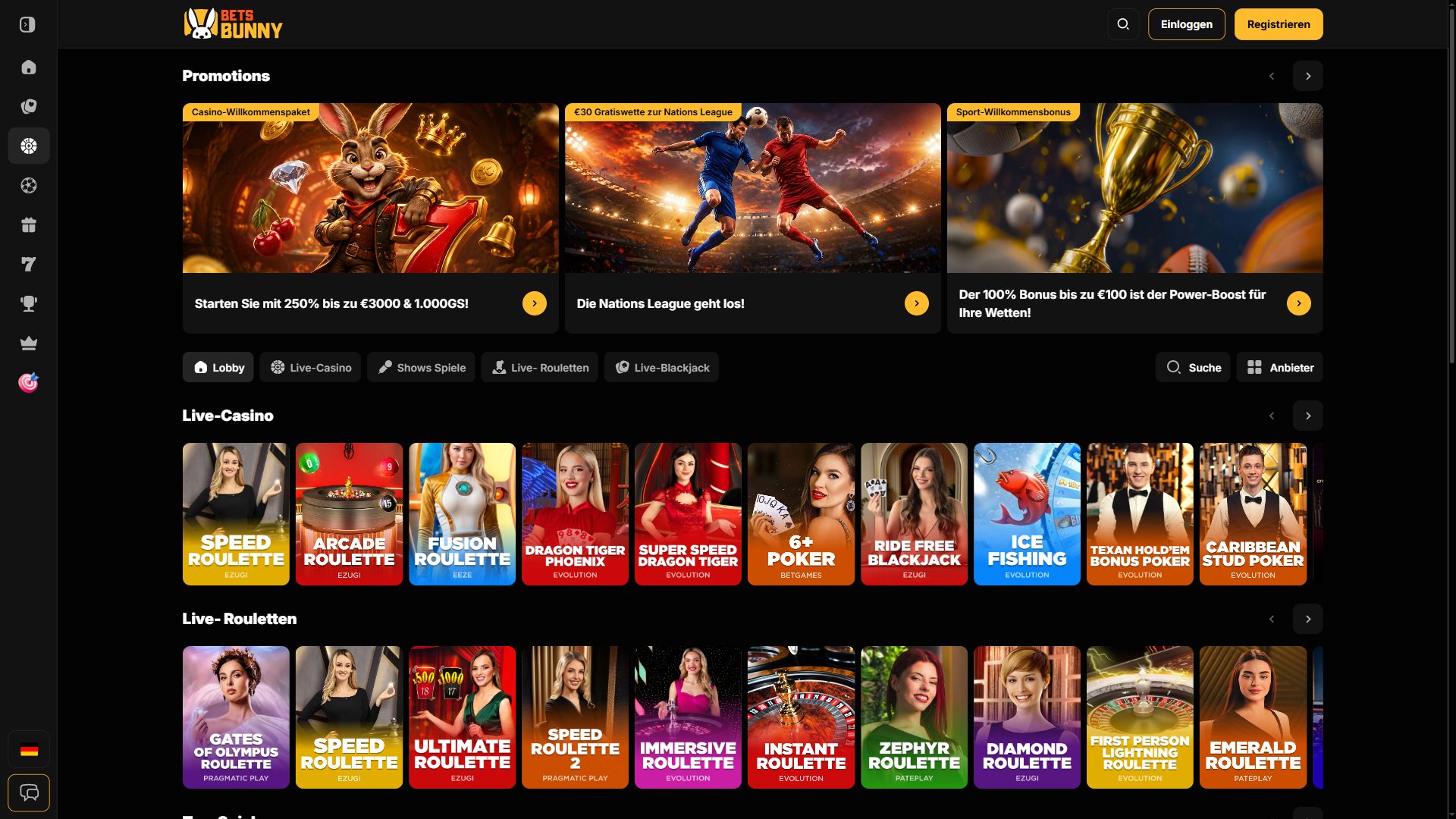Open the gift box promotions icon
Viewport: 1456px width, 819px height.
tap(29, 225)
